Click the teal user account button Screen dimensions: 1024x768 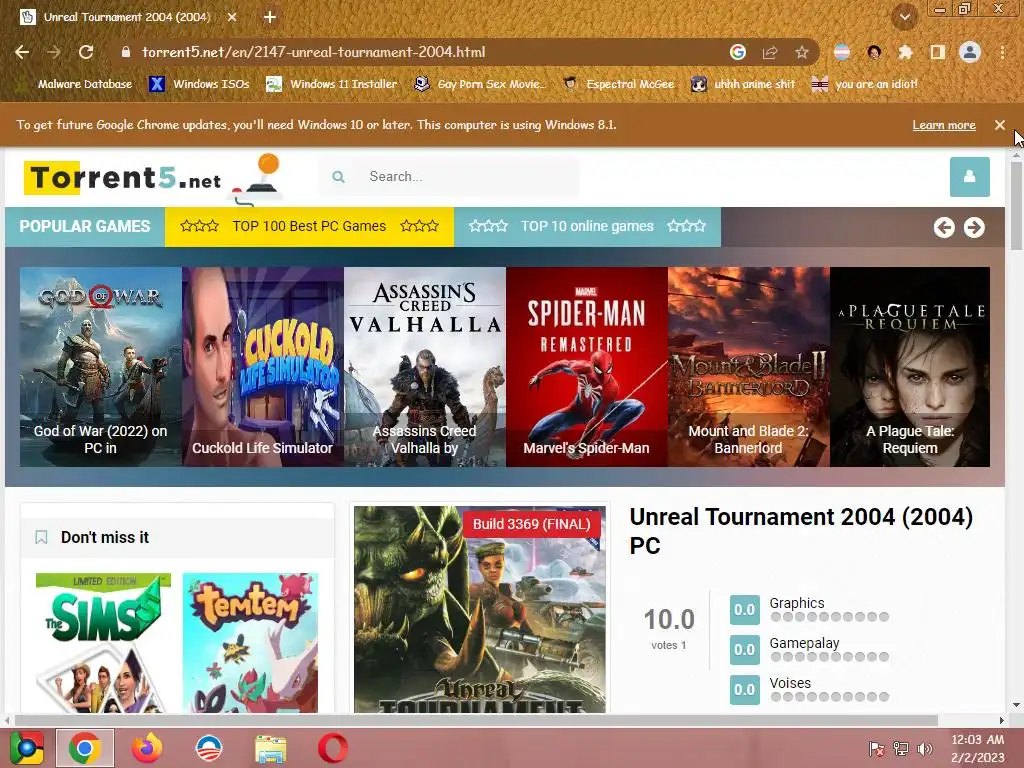969,176
